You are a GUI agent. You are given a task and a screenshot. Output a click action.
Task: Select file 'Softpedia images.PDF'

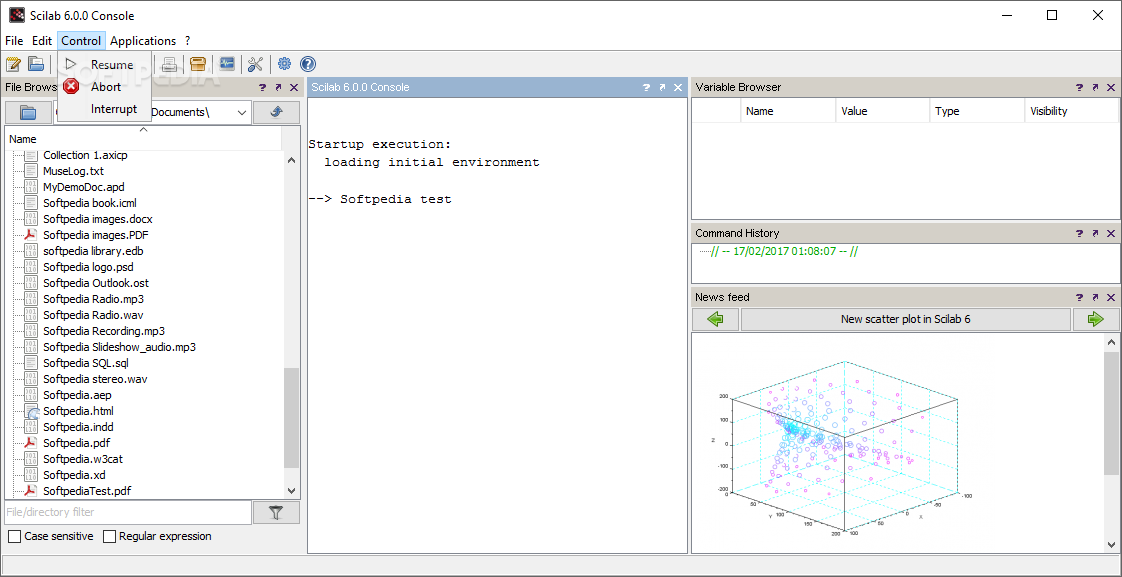tap(96, 235)
